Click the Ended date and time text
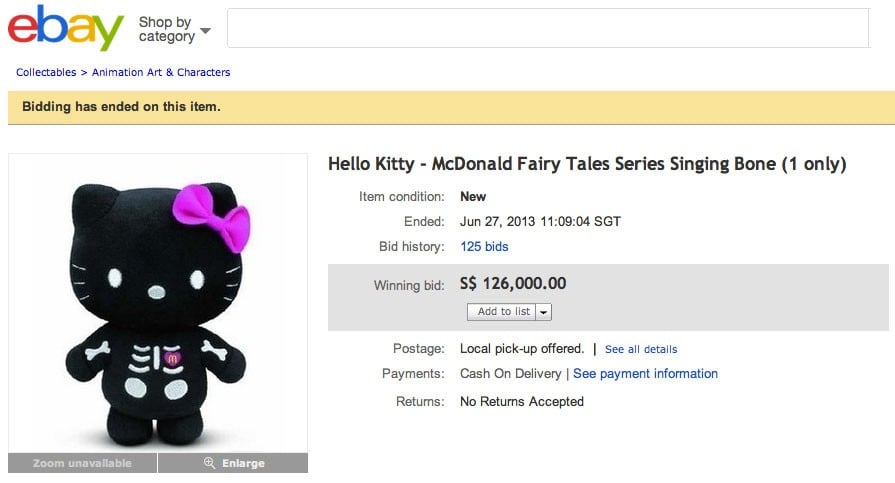Screen dimensions: 895x483 click(x=538, y=221)
